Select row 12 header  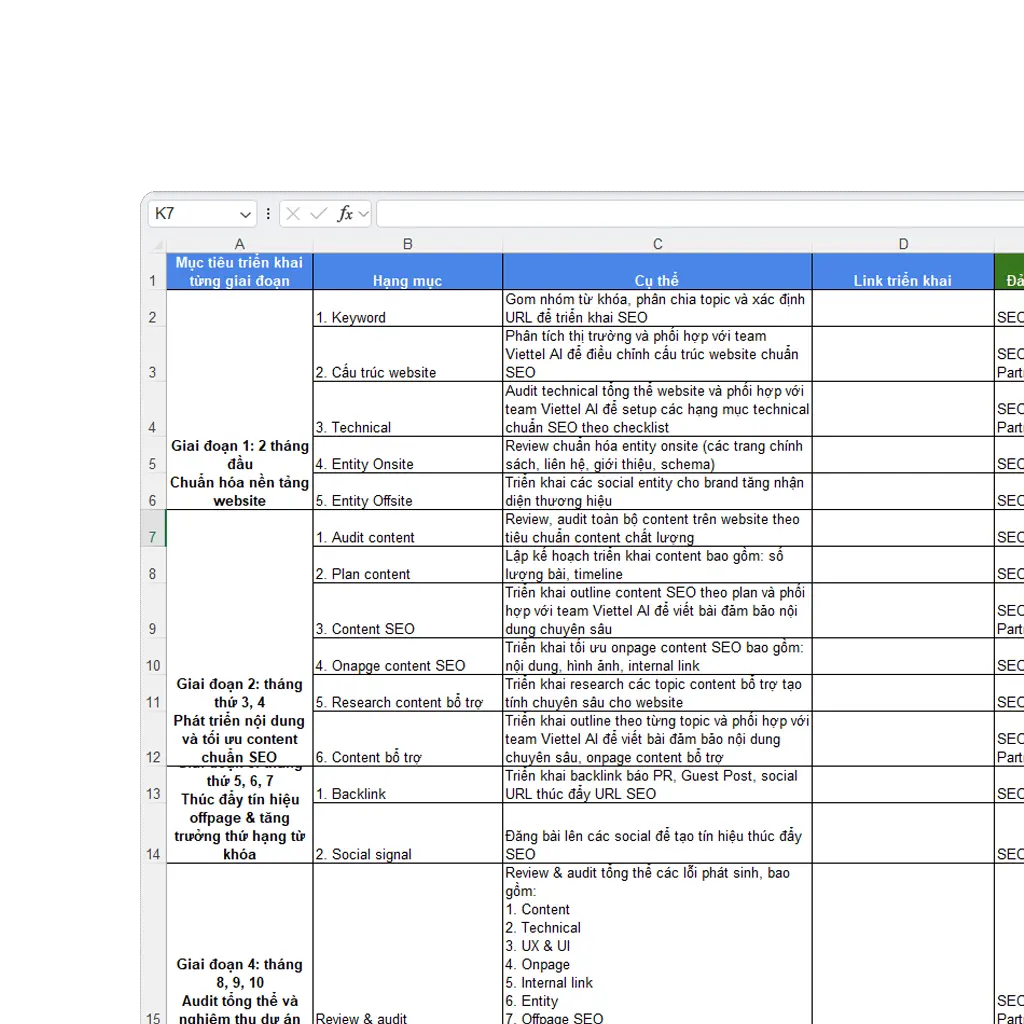[x=153, y=739]
